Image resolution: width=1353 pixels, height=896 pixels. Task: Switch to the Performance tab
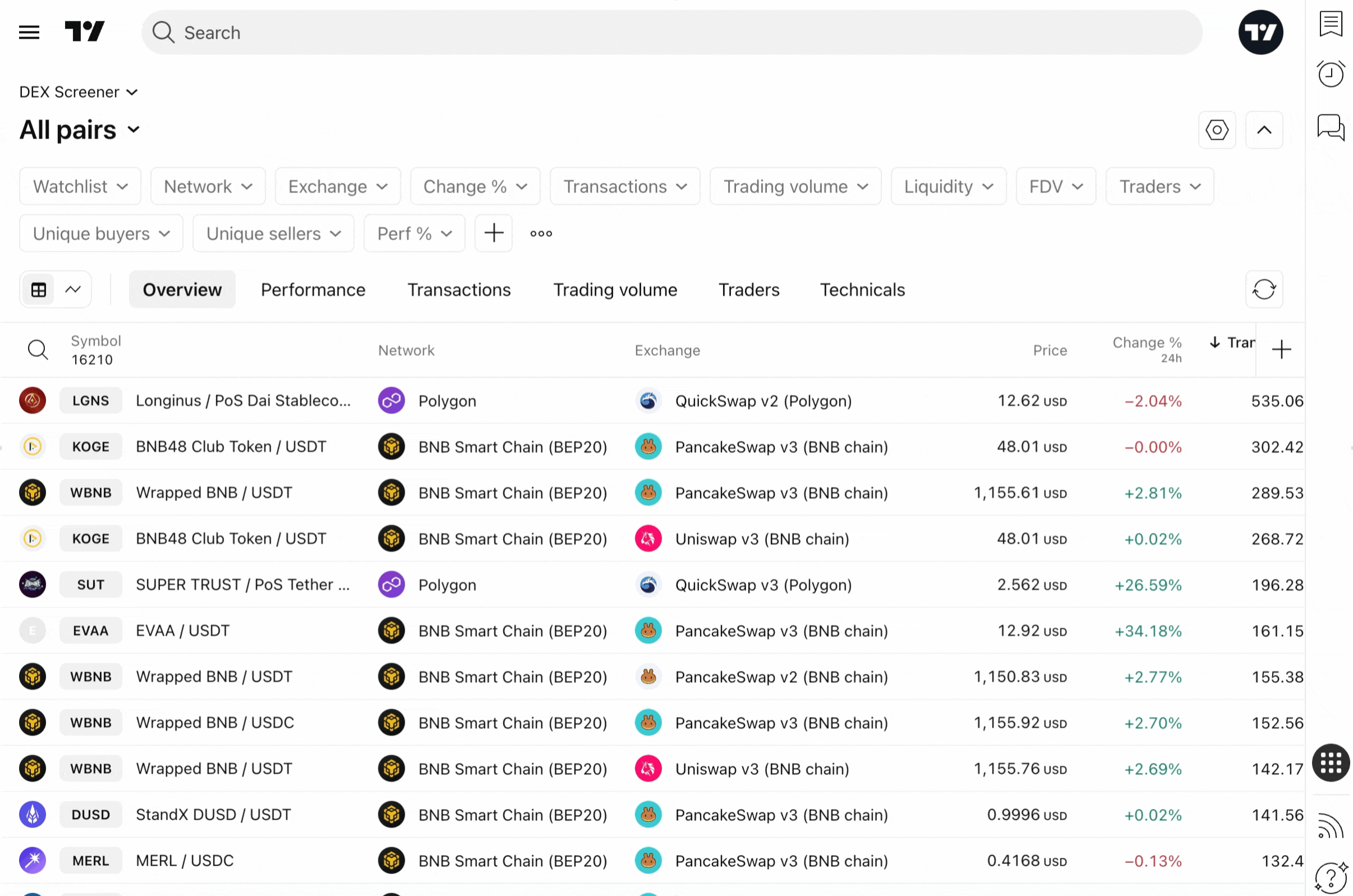coord(313,290)
